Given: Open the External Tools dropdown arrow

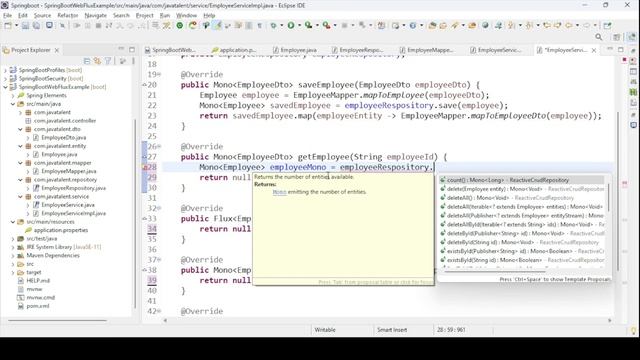Looking at the screenshot, I should 335,25.
